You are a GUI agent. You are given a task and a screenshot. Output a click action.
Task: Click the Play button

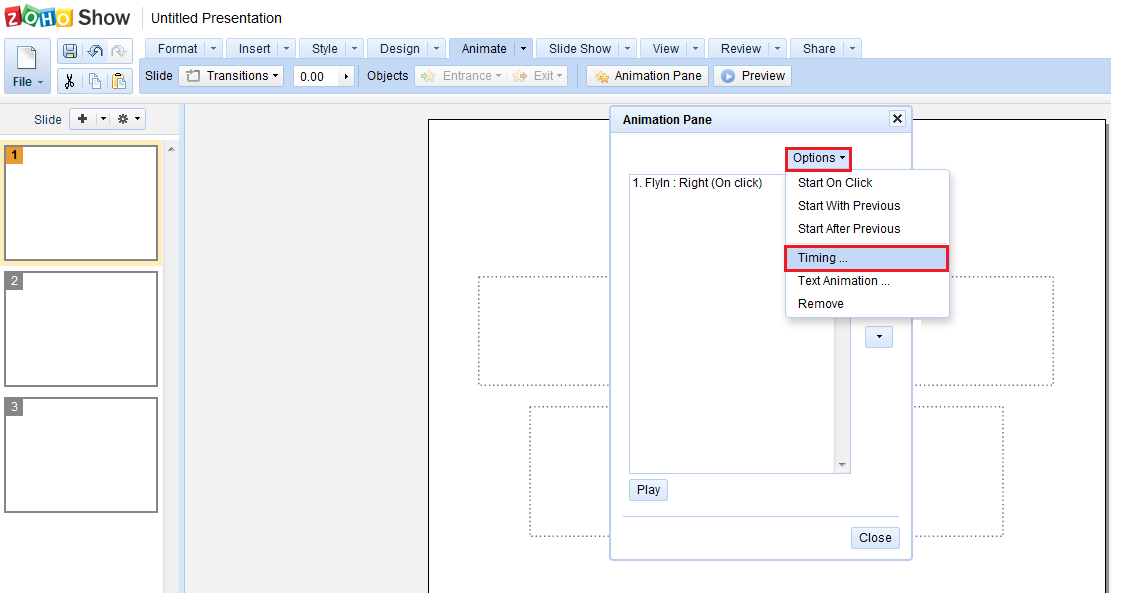[649, 489]
